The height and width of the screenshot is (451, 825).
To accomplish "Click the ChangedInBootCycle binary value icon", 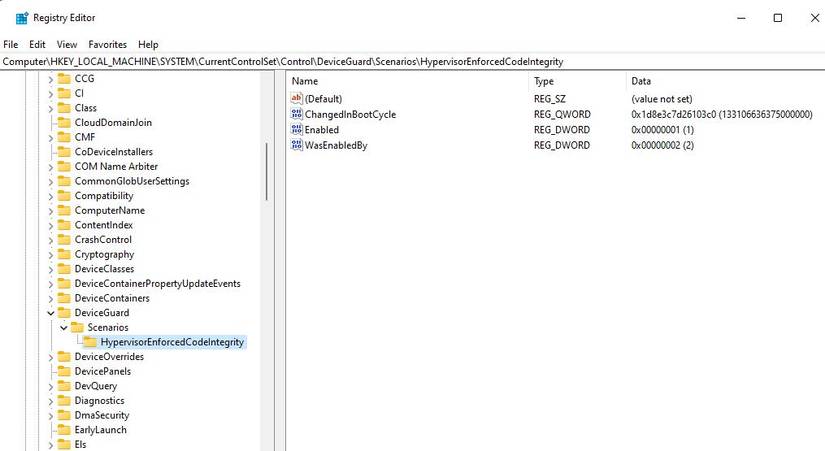I will [x=297, y=114].
